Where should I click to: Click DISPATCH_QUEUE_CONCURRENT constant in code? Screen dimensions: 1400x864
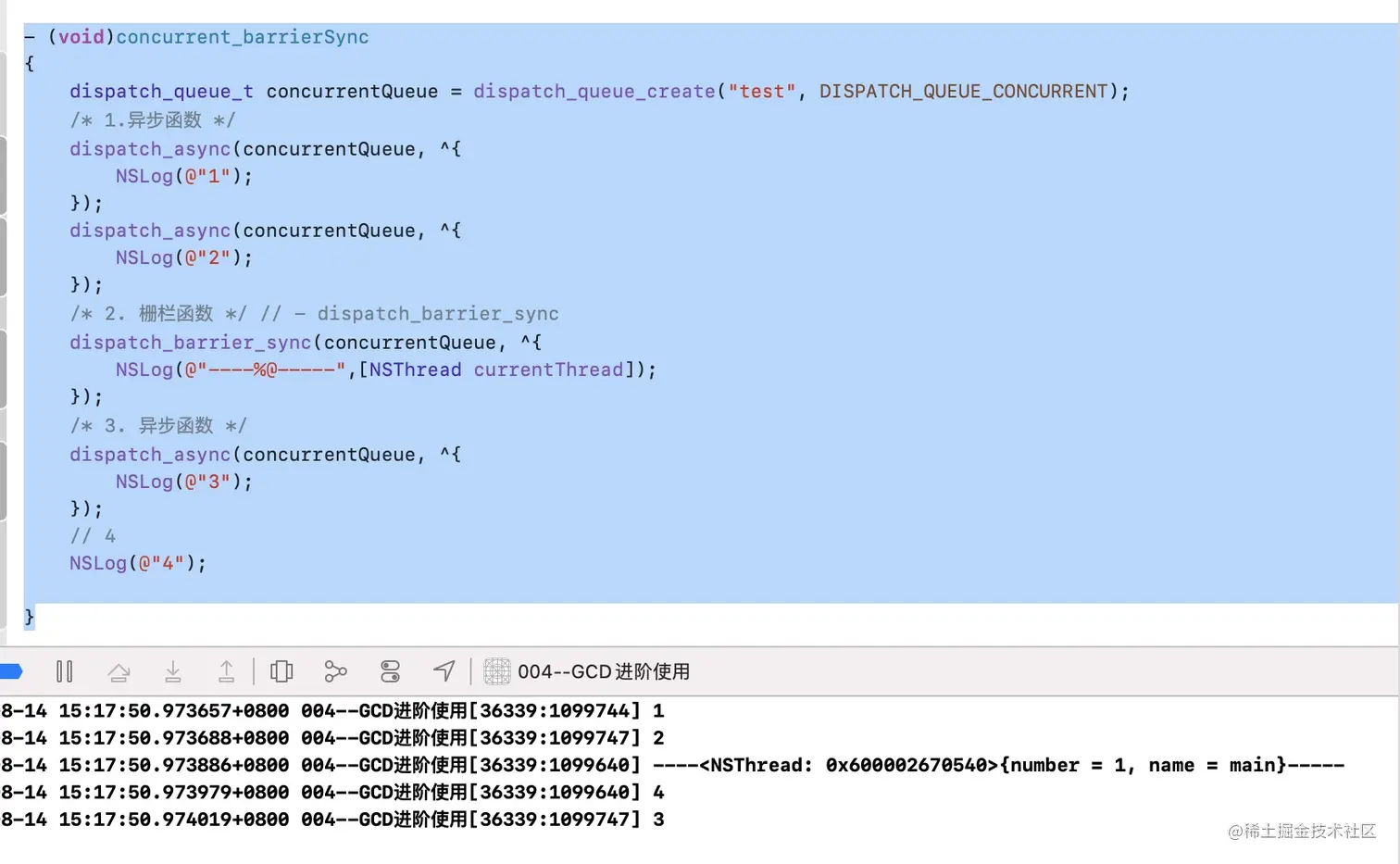click(x=966, y=91)
